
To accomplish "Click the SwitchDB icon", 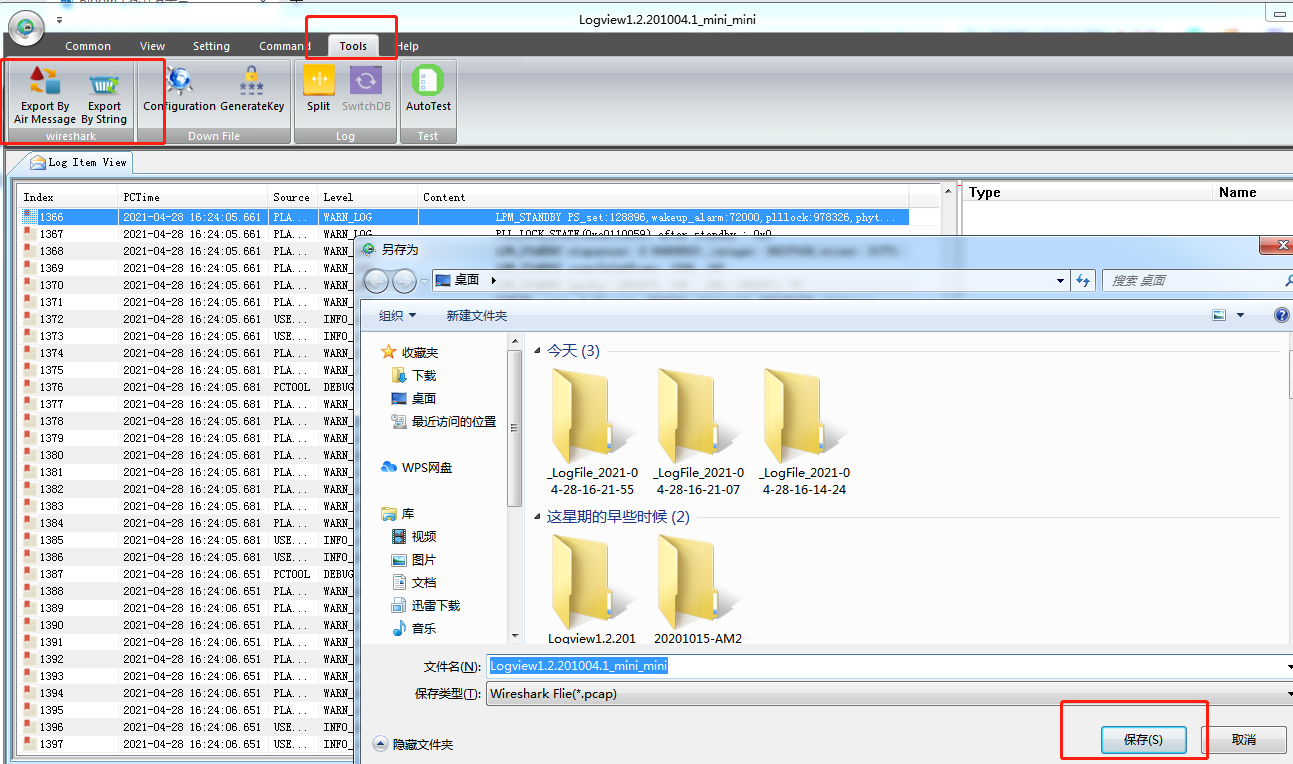I will coord(366,82).
